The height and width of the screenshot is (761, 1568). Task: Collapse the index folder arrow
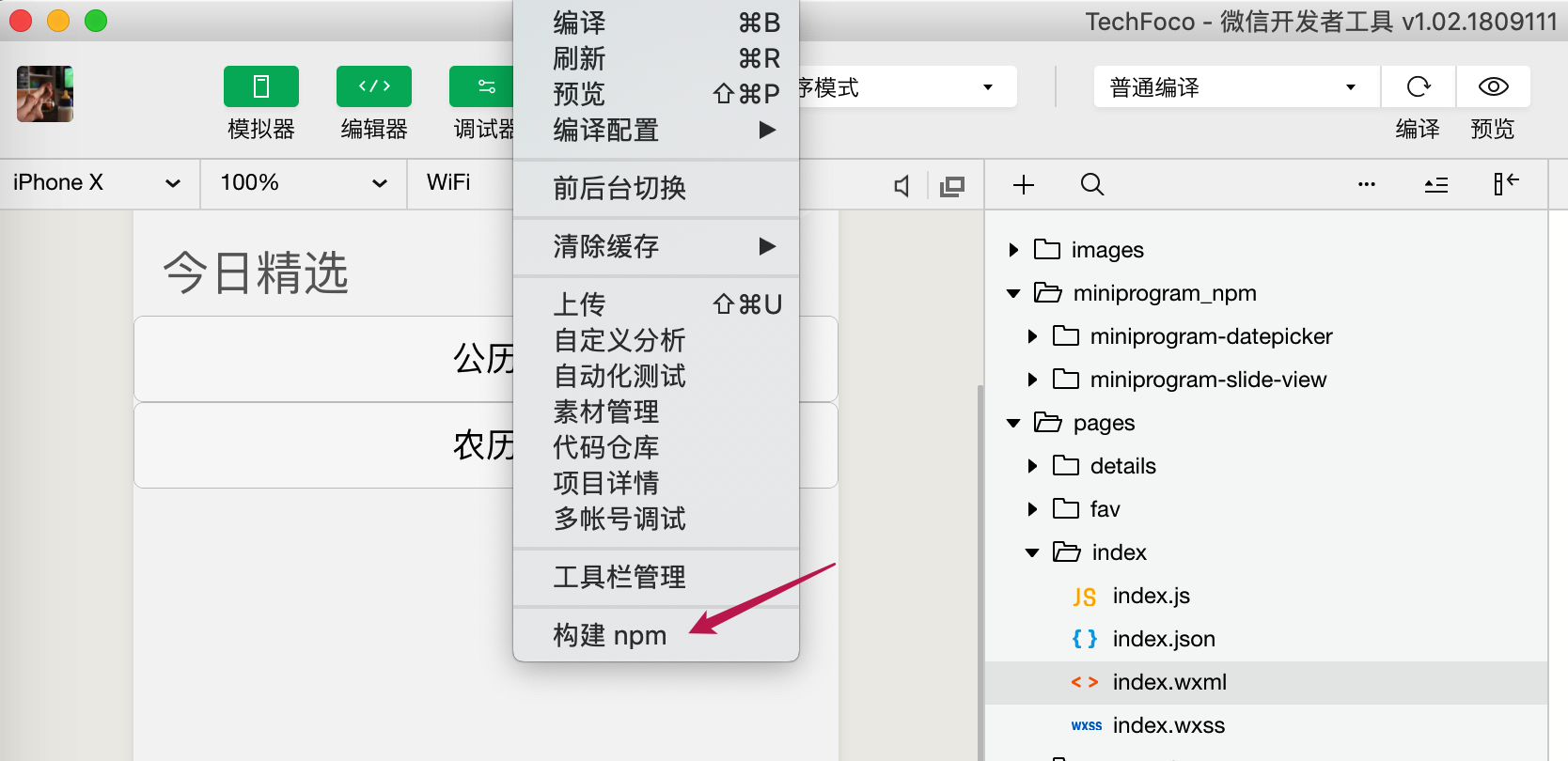coord(1032,552)
